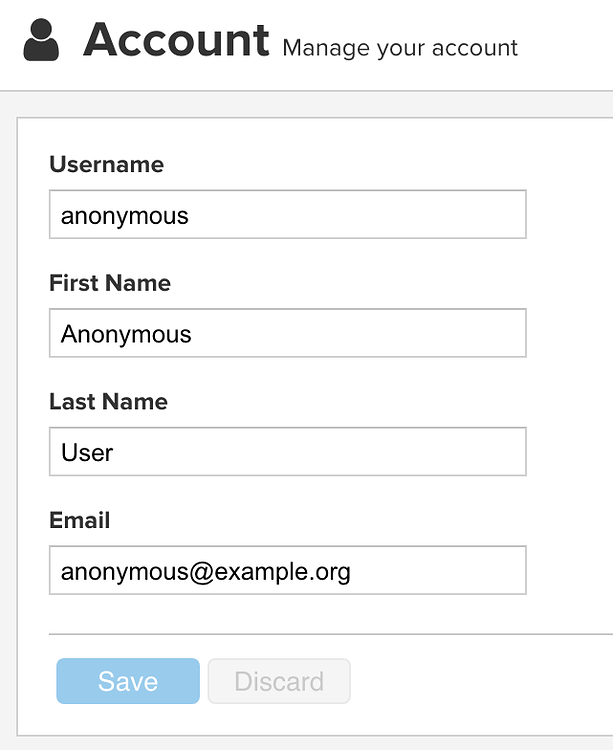Click the Email field label
613x750 pixels.
tap(79, 520)
